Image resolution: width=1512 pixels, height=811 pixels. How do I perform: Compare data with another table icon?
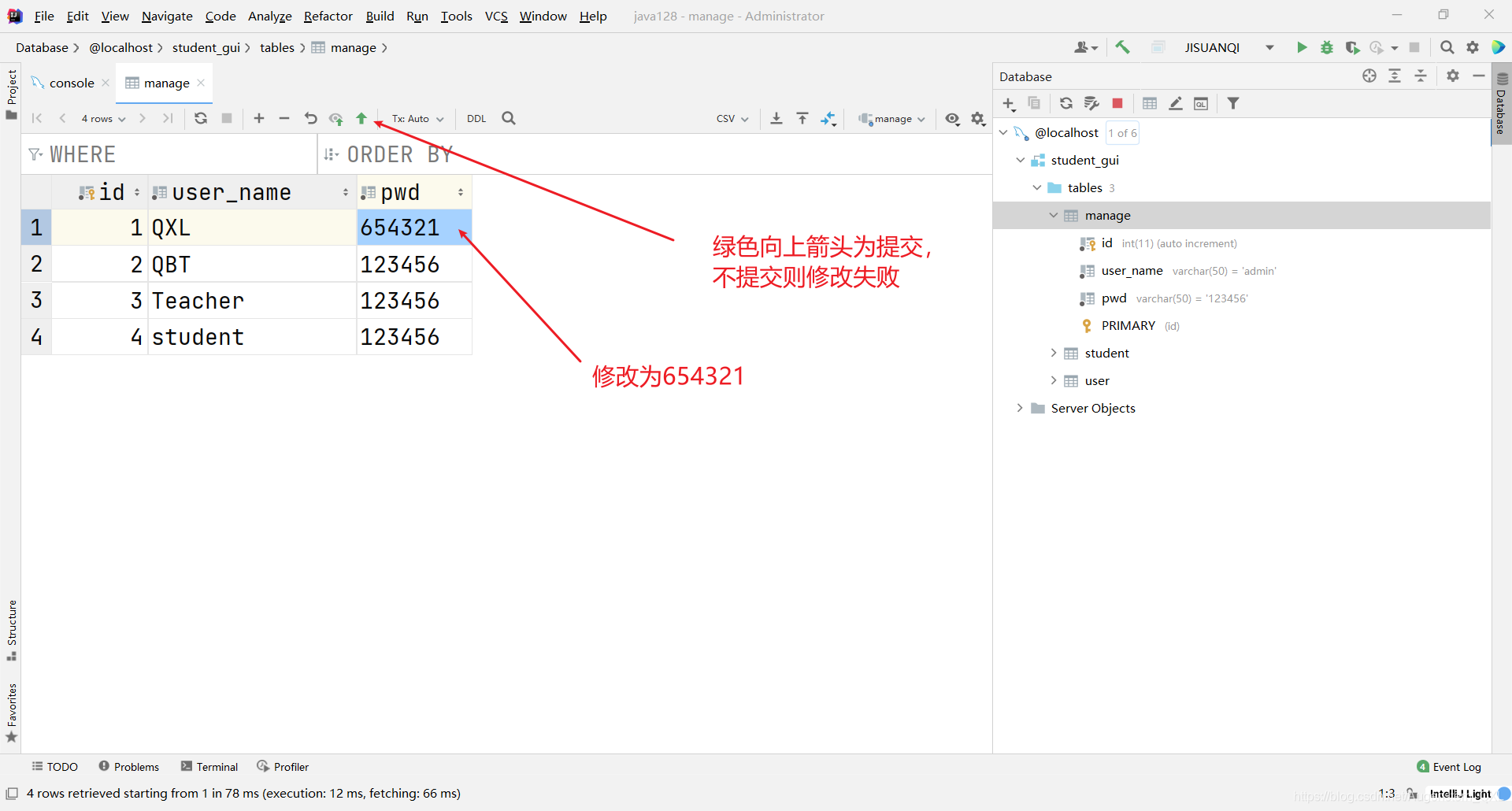pos(828,119)
